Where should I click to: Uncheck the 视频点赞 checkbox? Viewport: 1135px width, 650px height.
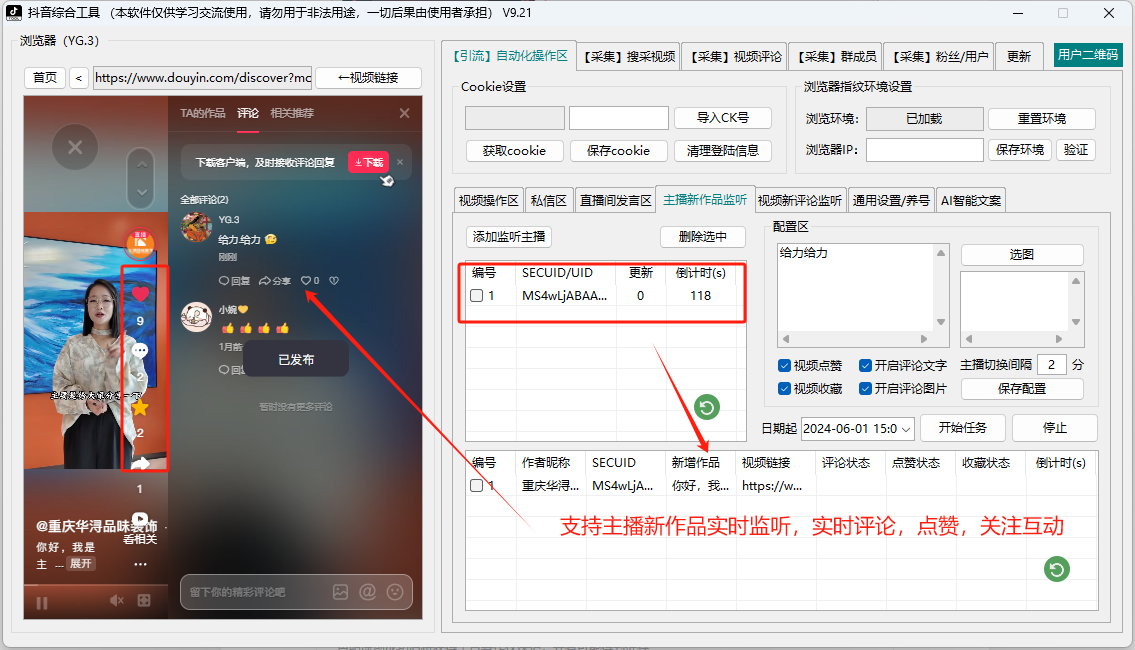(x=785, y=365)
